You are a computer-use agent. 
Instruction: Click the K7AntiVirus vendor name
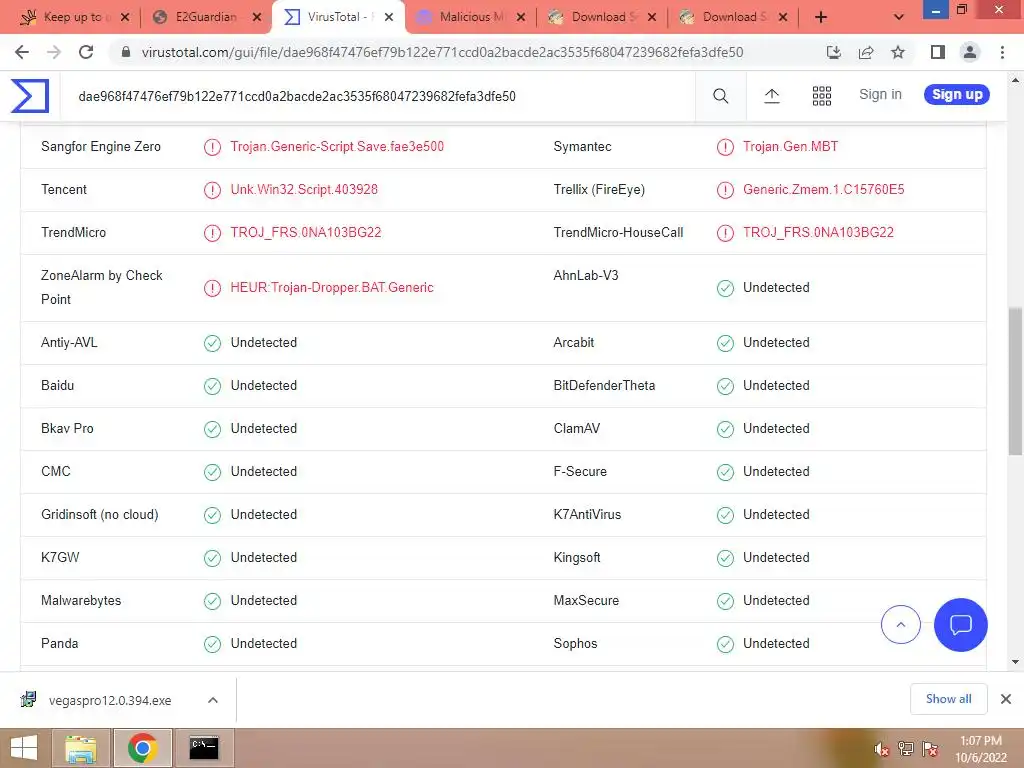(x=587, y=515)
